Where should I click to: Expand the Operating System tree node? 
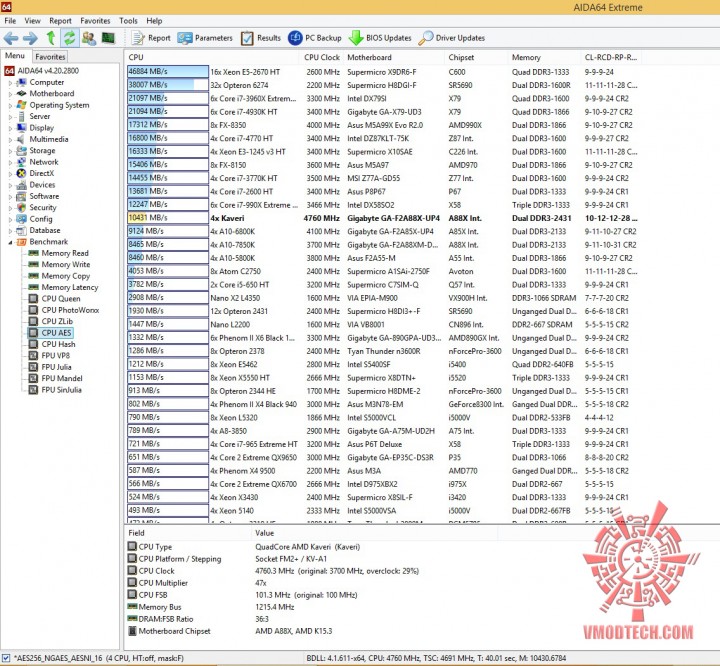coord(10,105)
